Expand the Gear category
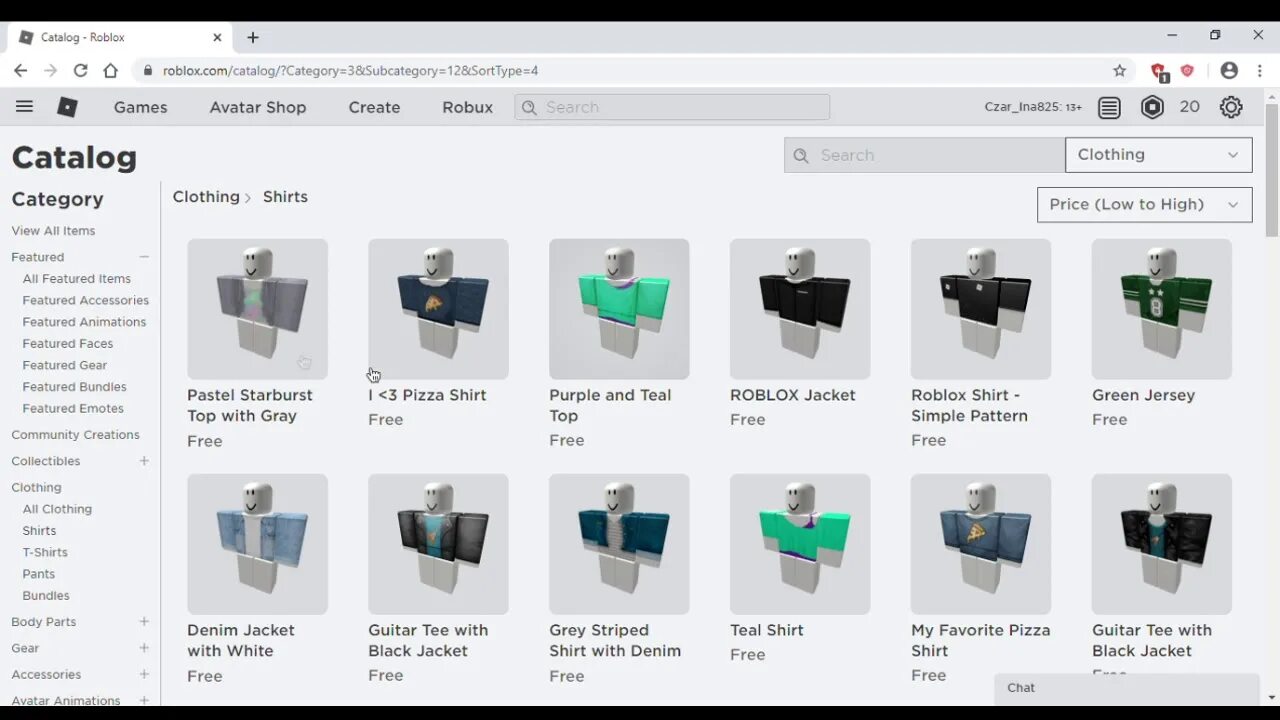The image size is (1280, 720). (144, 648)
